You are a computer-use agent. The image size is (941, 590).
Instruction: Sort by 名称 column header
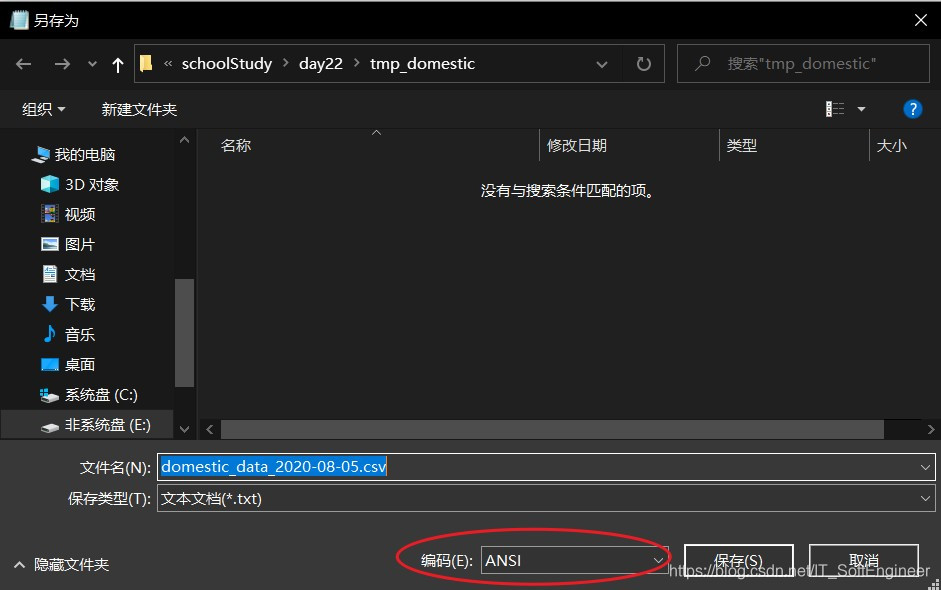click(236, 145)
